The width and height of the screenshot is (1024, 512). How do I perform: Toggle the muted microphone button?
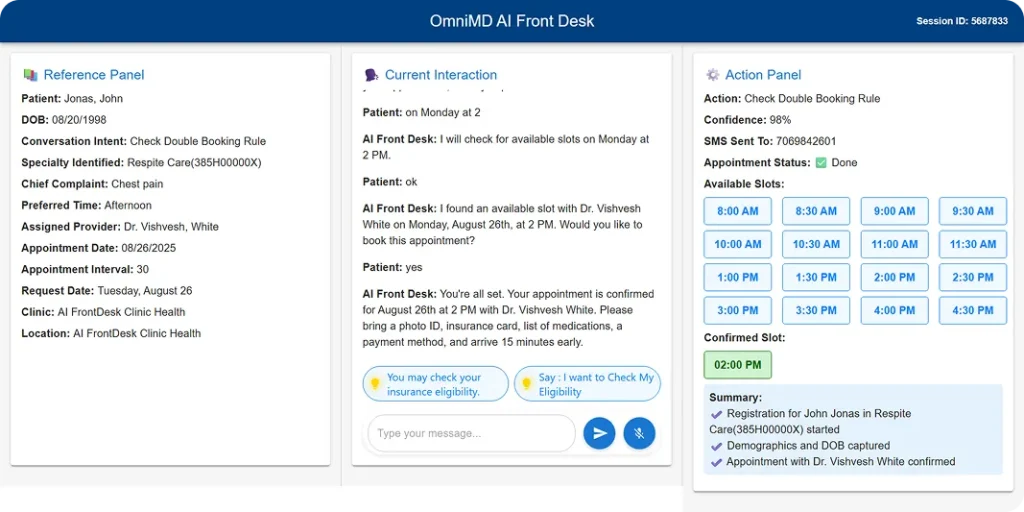639,433
